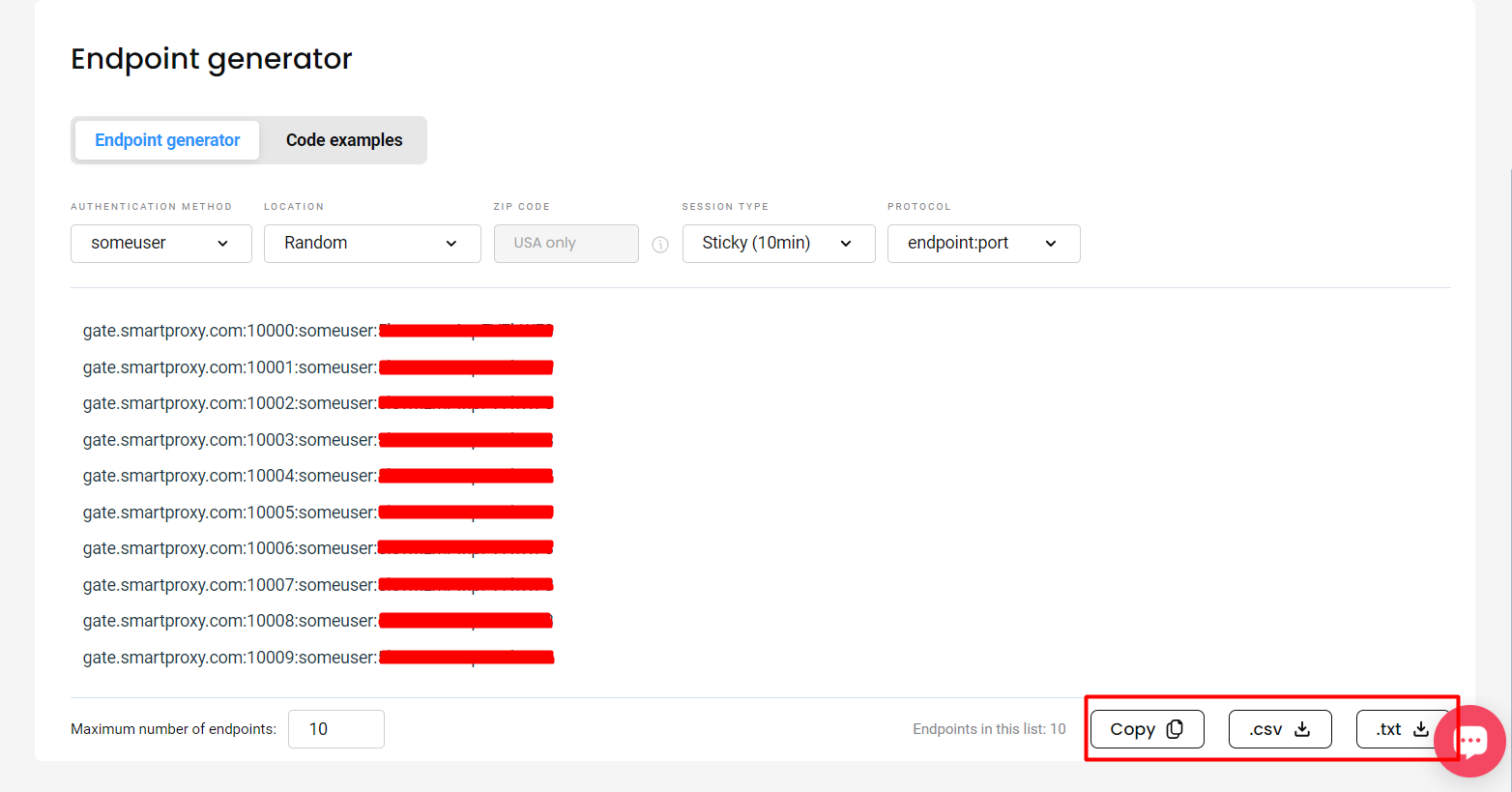Click the 'Maximum number of endpoints:' label
The height and width of the screenshot is (792, 1512).
pyautogui.click(x=173, y=729)
